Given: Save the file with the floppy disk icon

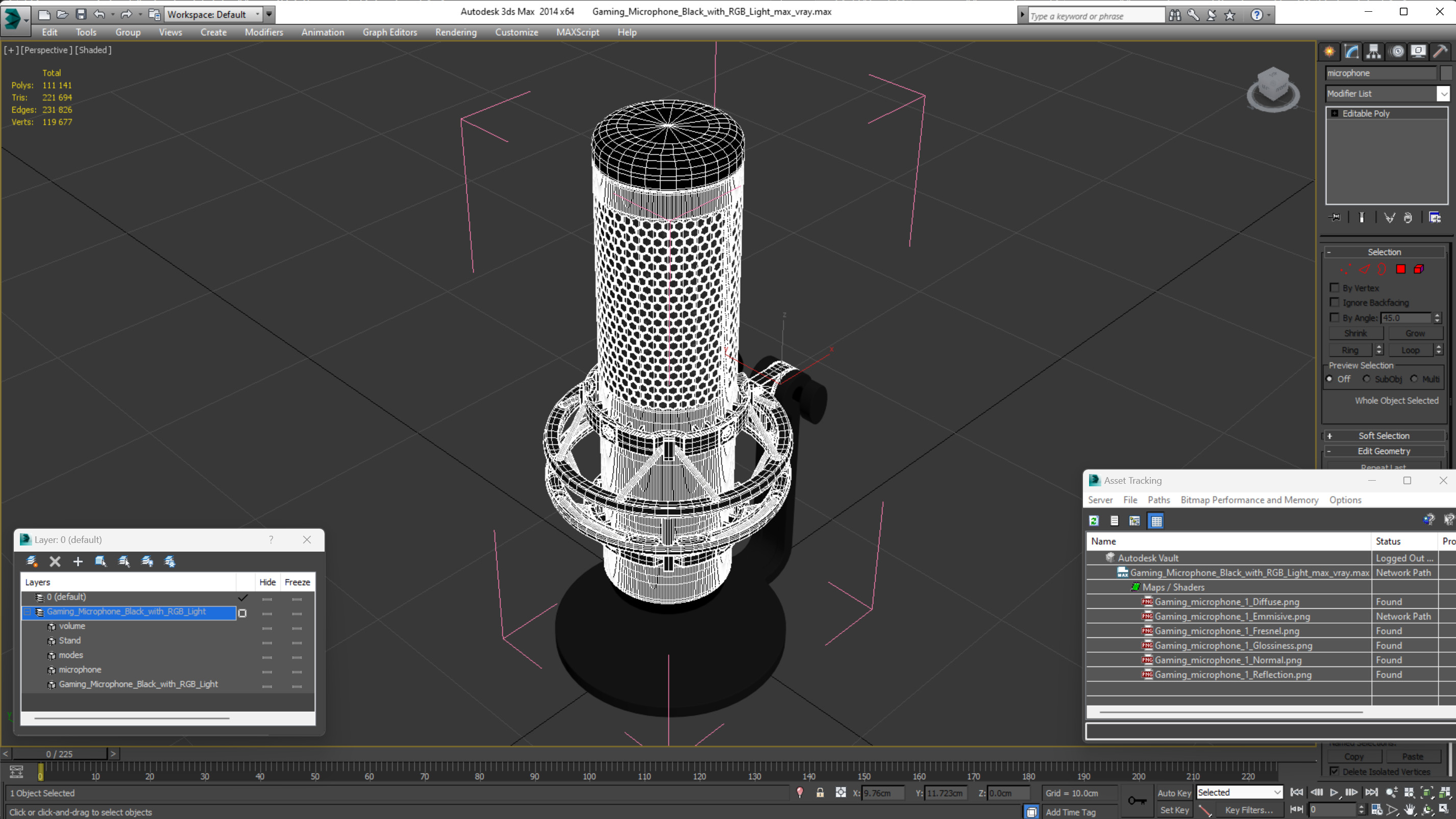Looking at the screenshot, I should tap(81, 14).
